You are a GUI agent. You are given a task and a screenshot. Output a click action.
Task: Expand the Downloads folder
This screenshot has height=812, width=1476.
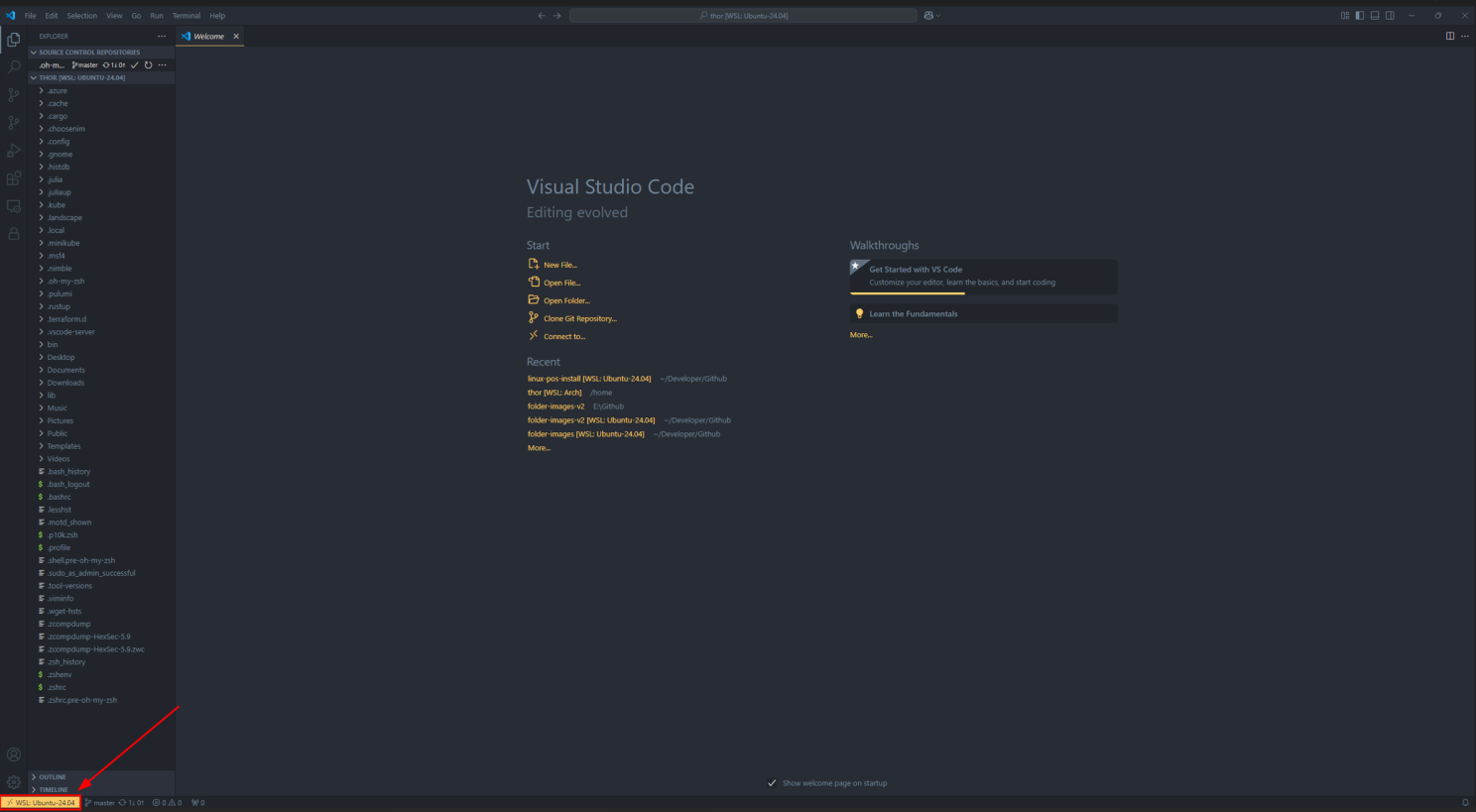point(101,383)
